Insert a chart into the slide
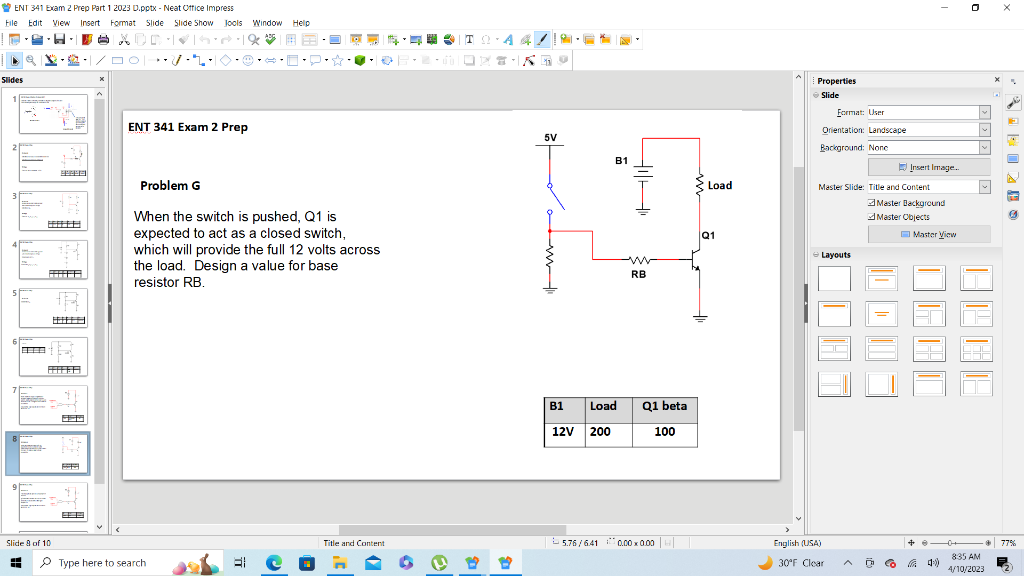 click(x=449, y=40)
